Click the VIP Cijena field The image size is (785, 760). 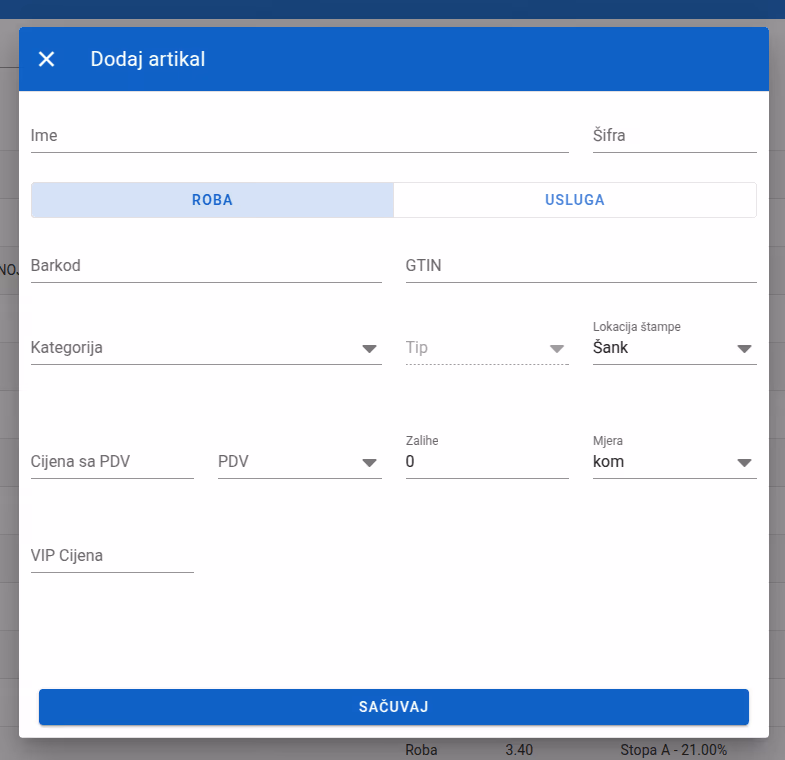tap(112, 556)
